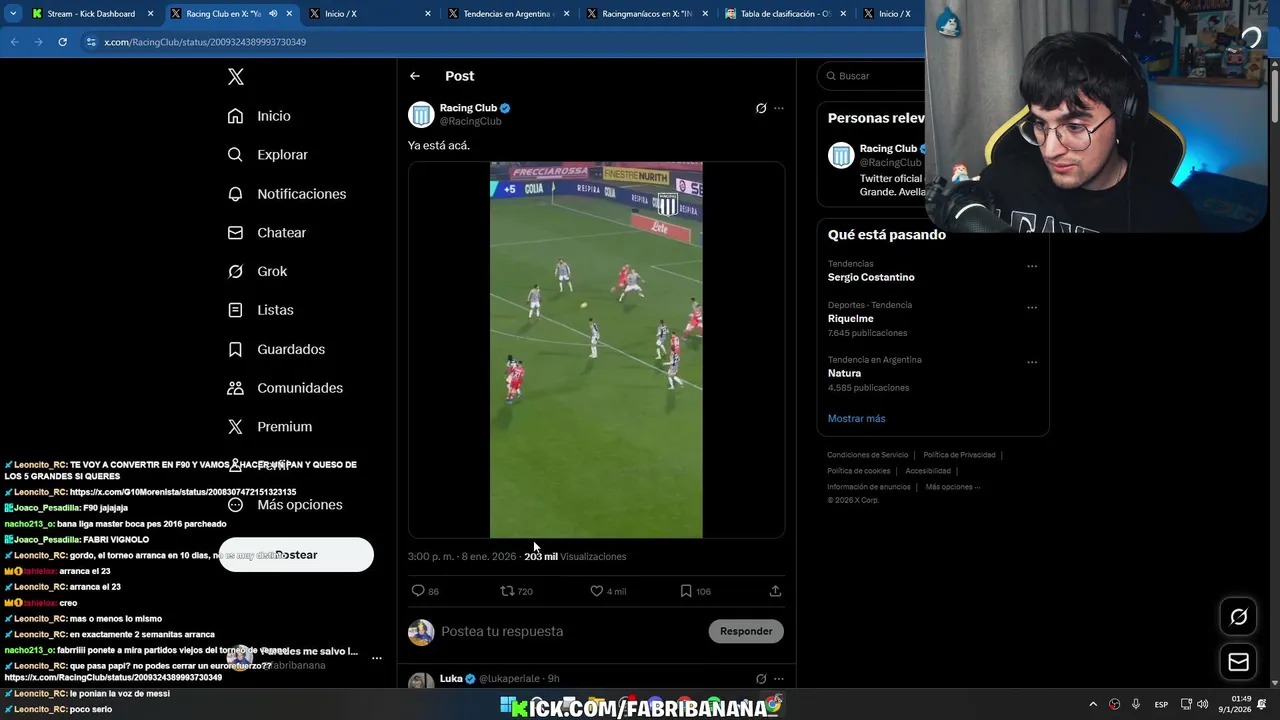Close the Racing Club en X tab
The width and height of the screenshot is (1280, 720).
click(289, 14)
